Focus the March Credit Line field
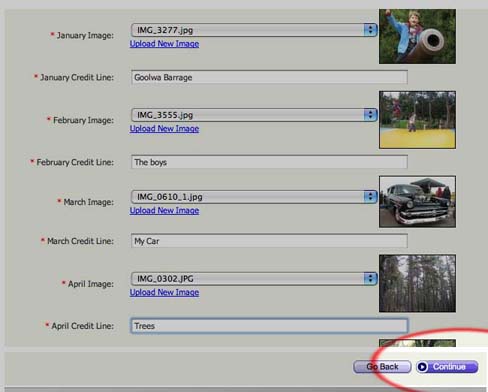 point(269,241)
